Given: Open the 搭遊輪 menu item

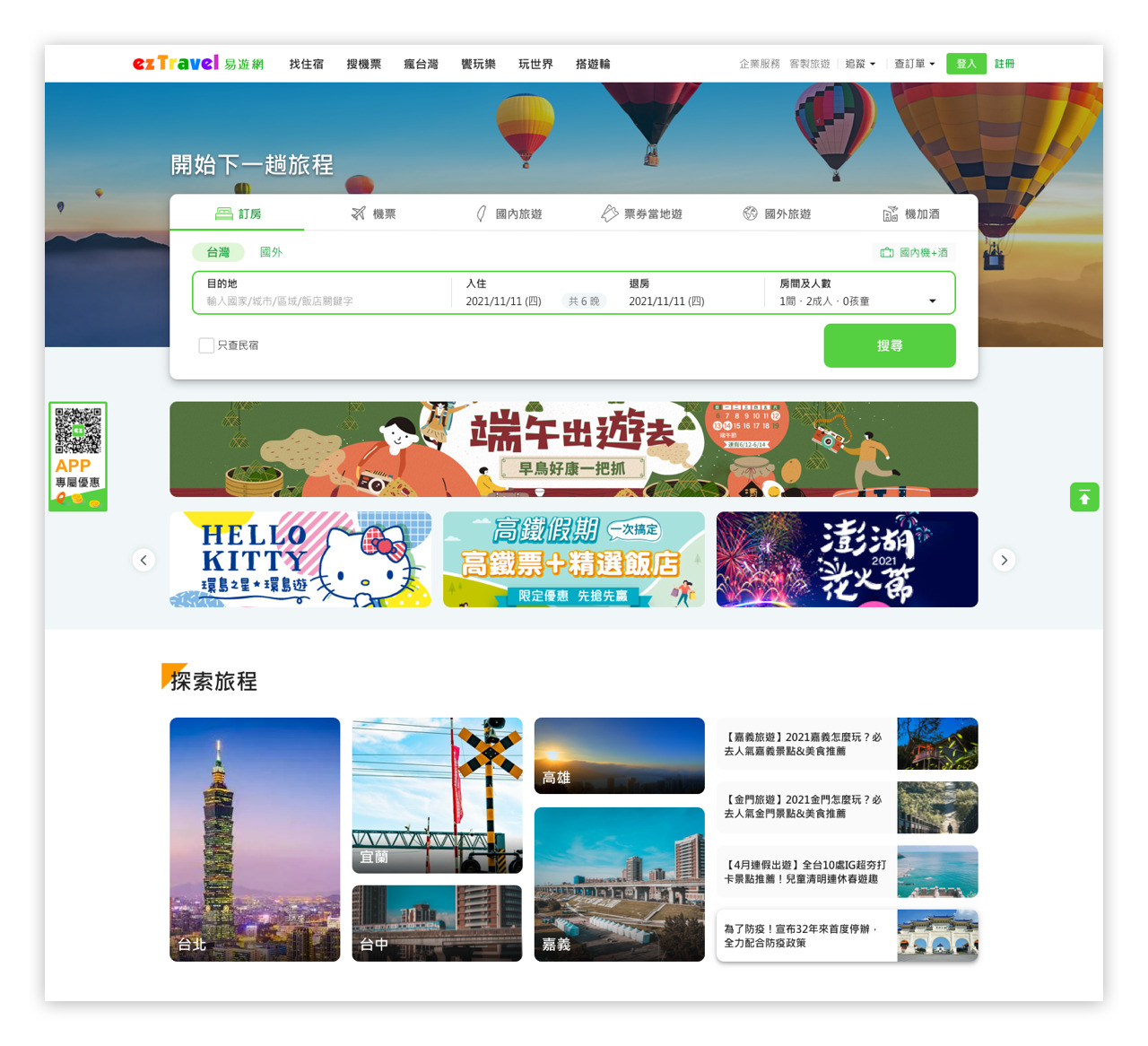Looking at the screenshot, I should [x=593, y=64].
